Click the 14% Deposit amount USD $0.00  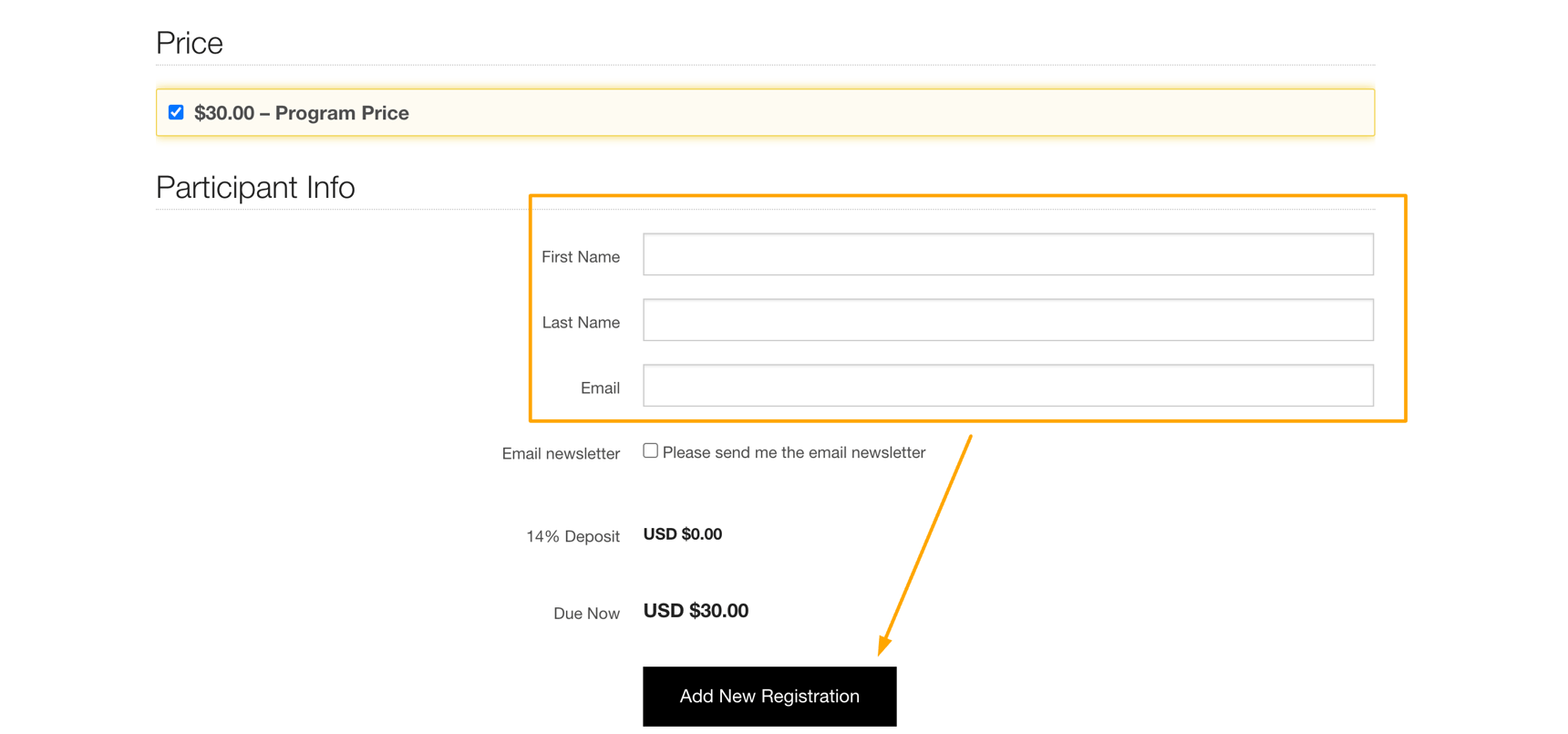pyautogui.click(x=682, y=534)
